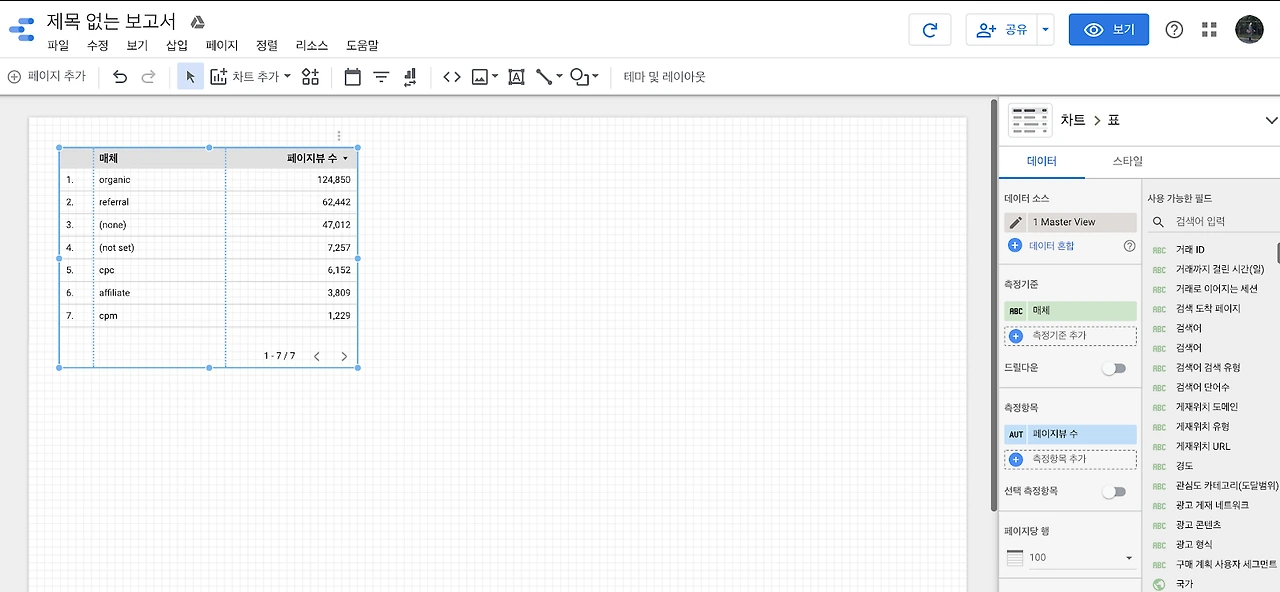Click the Looker Studio logo icon
Viewport: 1280px width, 592px height.
click(22, 29)
